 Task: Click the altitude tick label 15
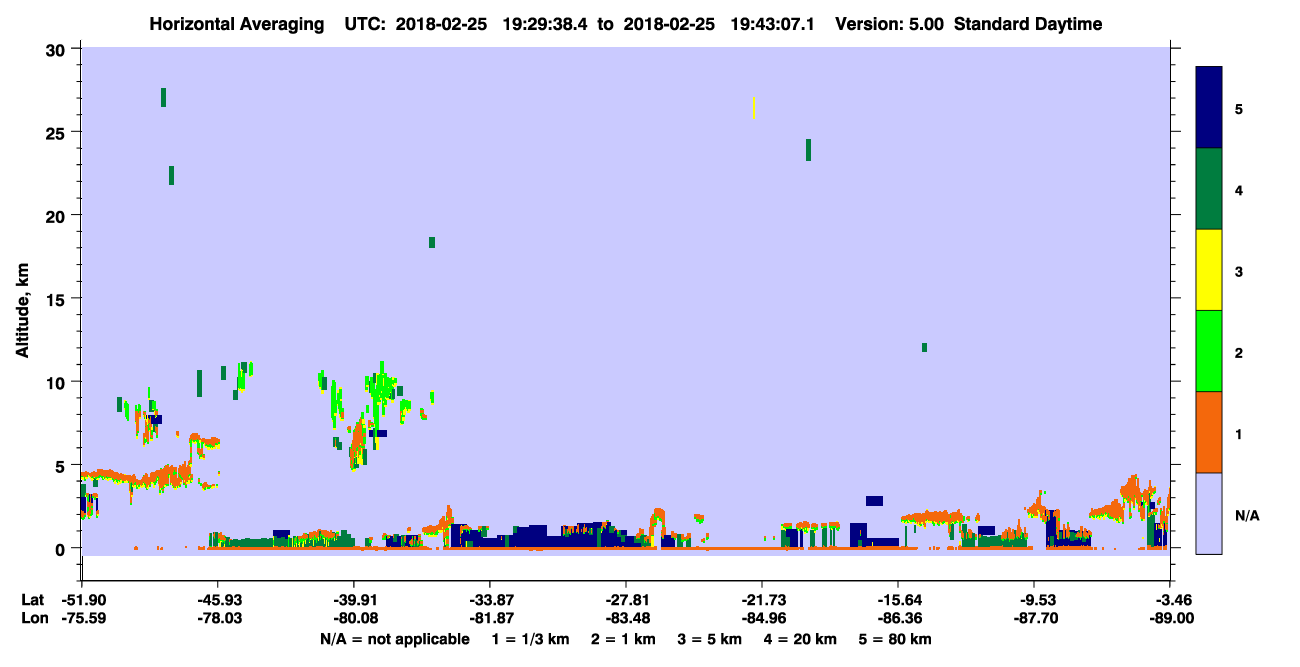[58, 299]
